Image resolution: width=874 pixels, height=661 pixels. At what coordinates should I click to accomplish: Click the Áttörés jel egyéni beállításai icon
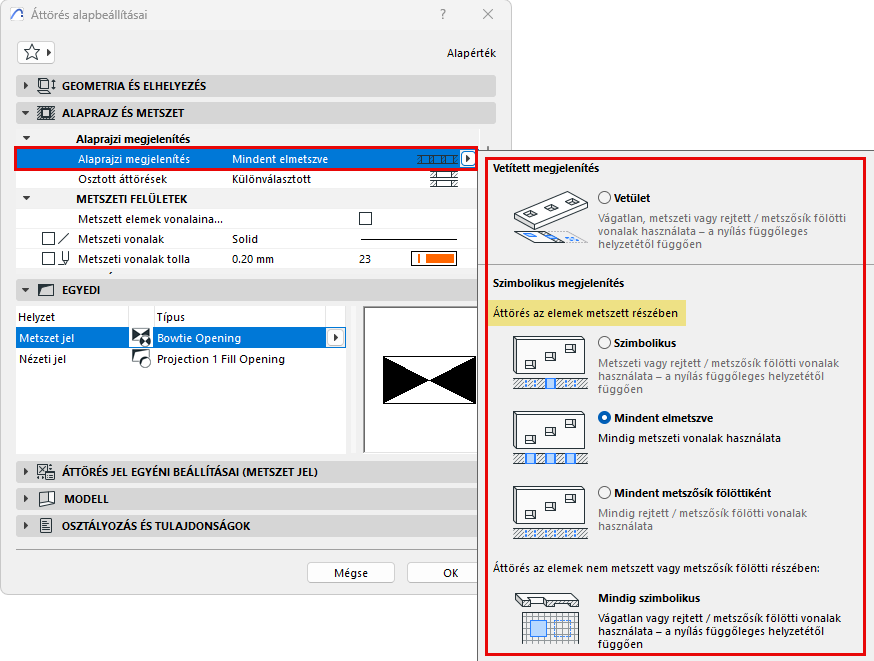point(46,472)
